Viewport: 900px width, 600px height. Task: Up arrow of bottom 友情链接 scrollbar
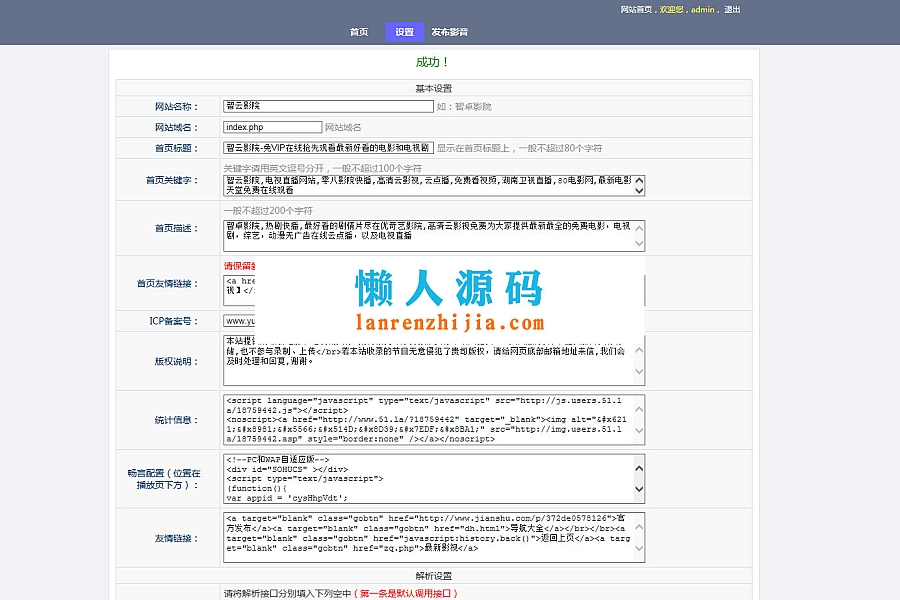coord(639,527)
